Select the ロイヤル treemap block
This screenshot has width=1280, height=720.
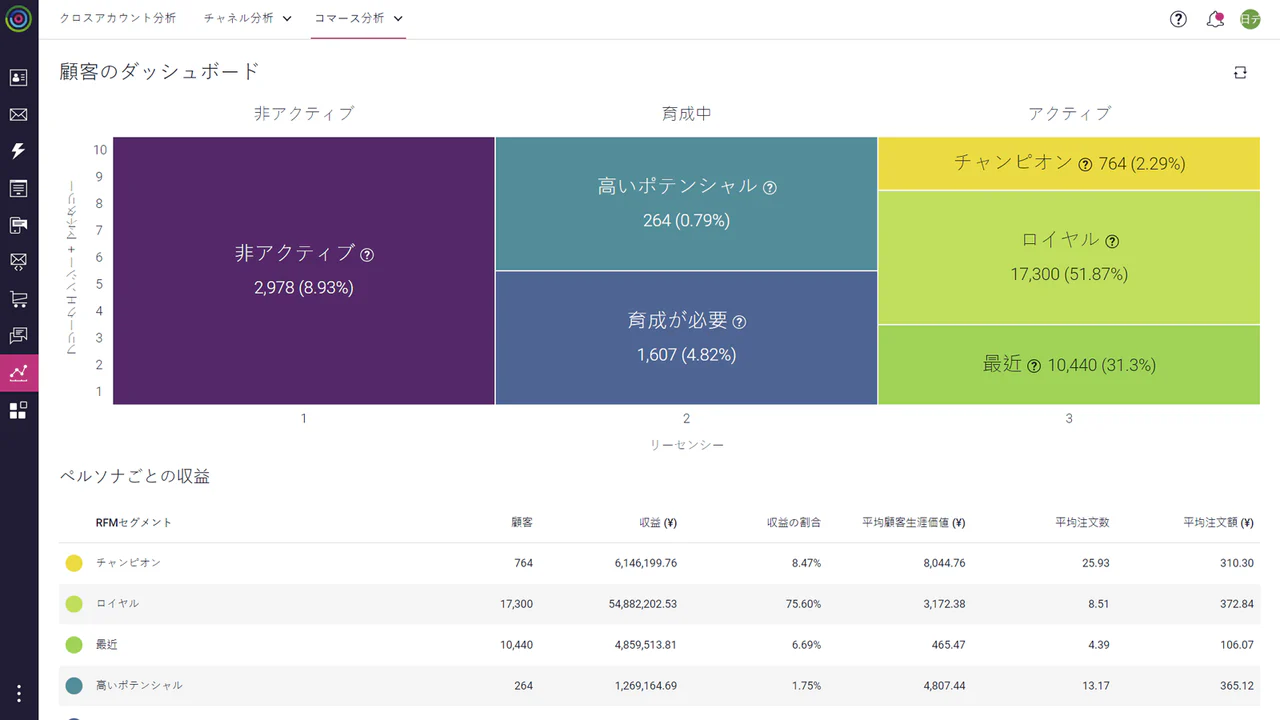click(1069, 257)
